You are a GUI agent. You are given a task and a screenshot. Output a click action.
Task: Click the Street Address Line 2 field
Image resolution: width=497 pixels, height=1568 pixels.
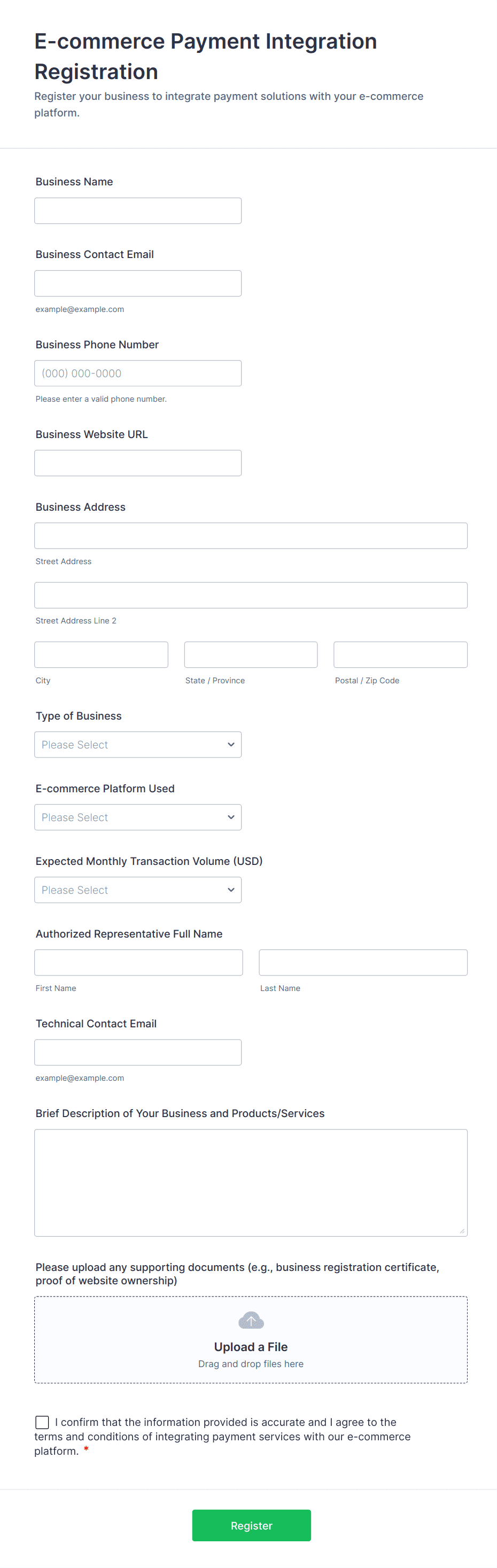[x=251, y=595]
